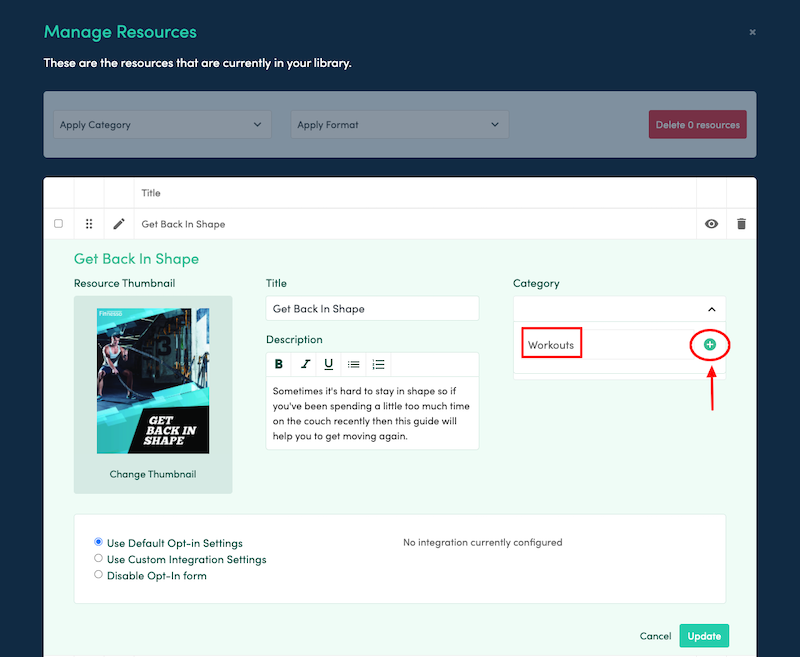The width and height of the screenshot is (800, 657).
Task: Click the Title column header
Action: [x=151, y=193]
